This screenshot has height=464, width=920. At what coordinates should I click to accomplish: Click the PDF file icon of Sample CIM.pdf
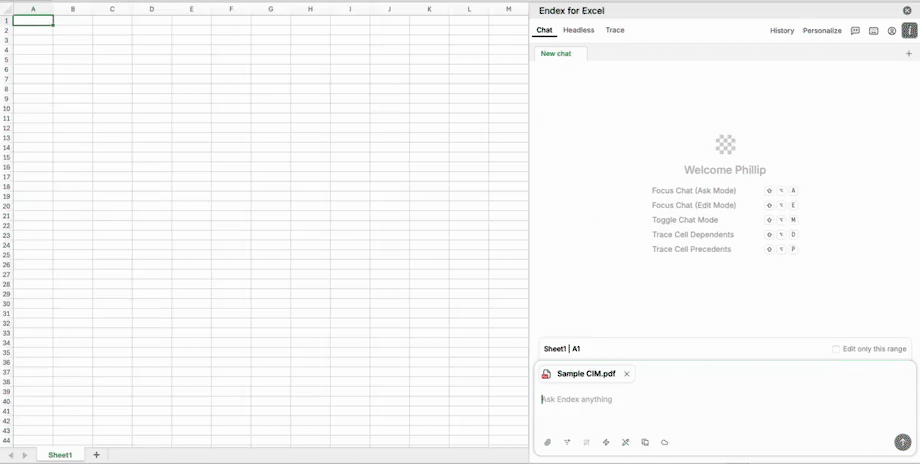coord(546,374)
